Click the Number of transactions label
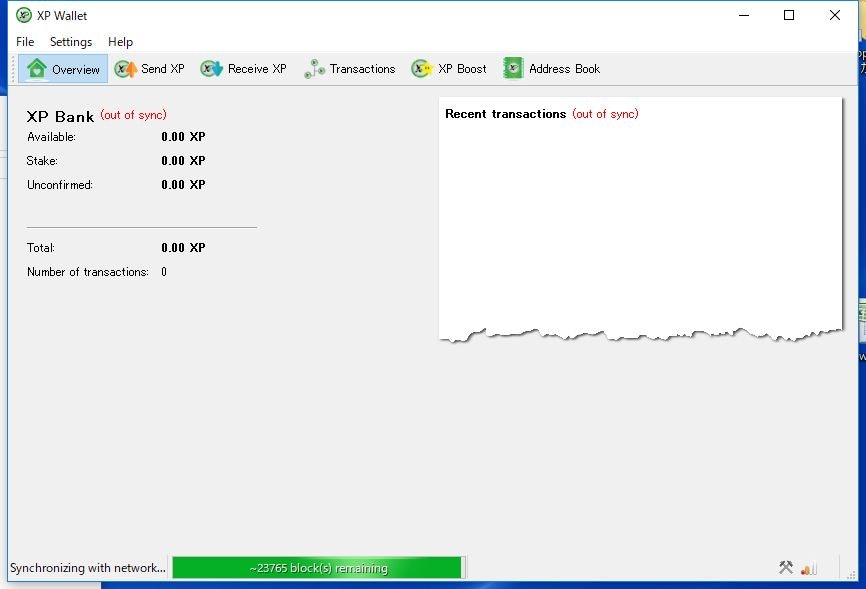Screen dimensions: 866x589 [x=88, y=272]
